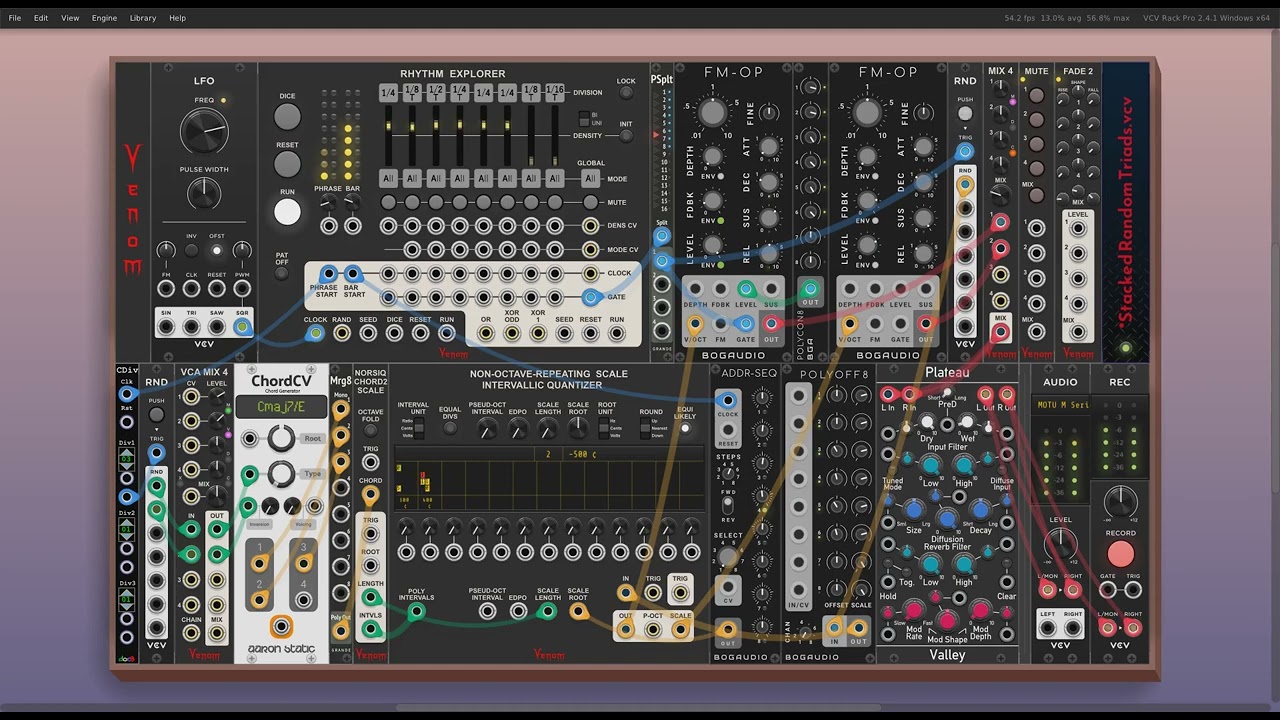Screen dimensions: 1280x720
Task: Open the Library menu
Action: click(143, 18)
